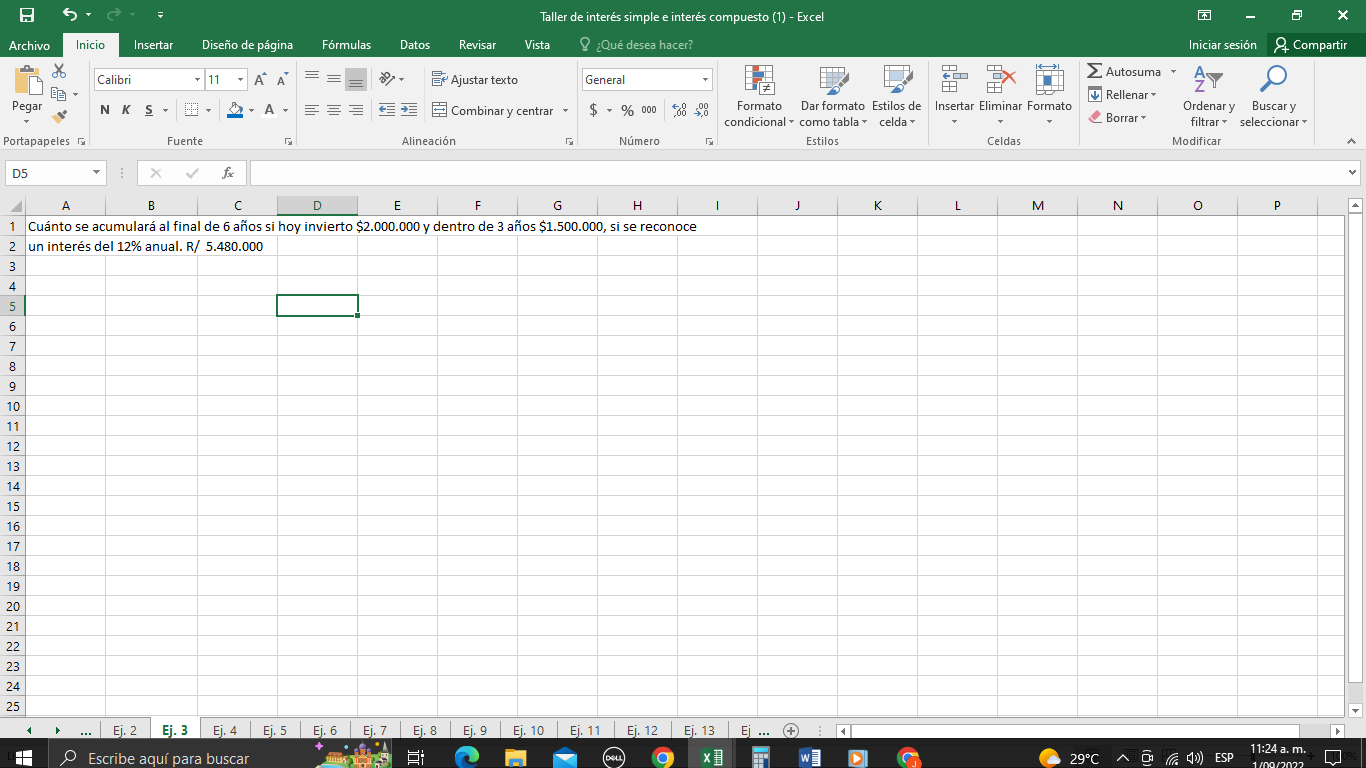
Task: Switch to the Fórmulas ribbon tab
Action: (346, 44)
